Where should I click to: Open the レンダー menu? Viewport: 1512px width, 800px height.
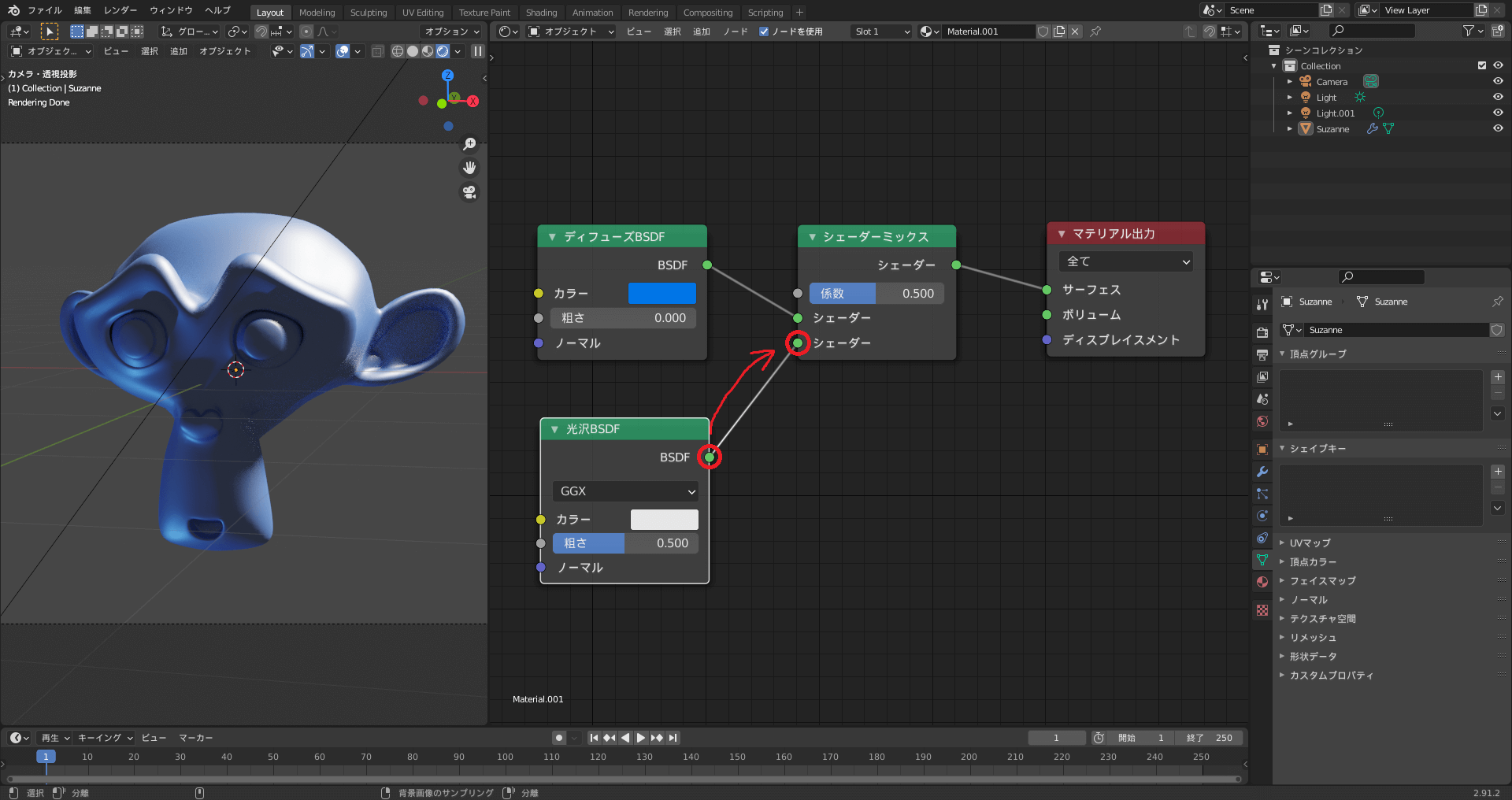pos(120,10)
